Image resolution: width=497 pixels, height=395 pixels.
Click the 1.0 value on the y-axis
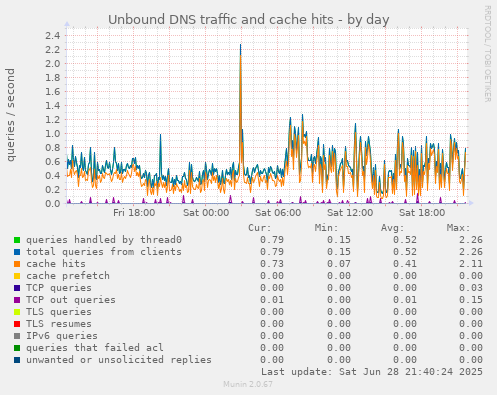[53, 134]
